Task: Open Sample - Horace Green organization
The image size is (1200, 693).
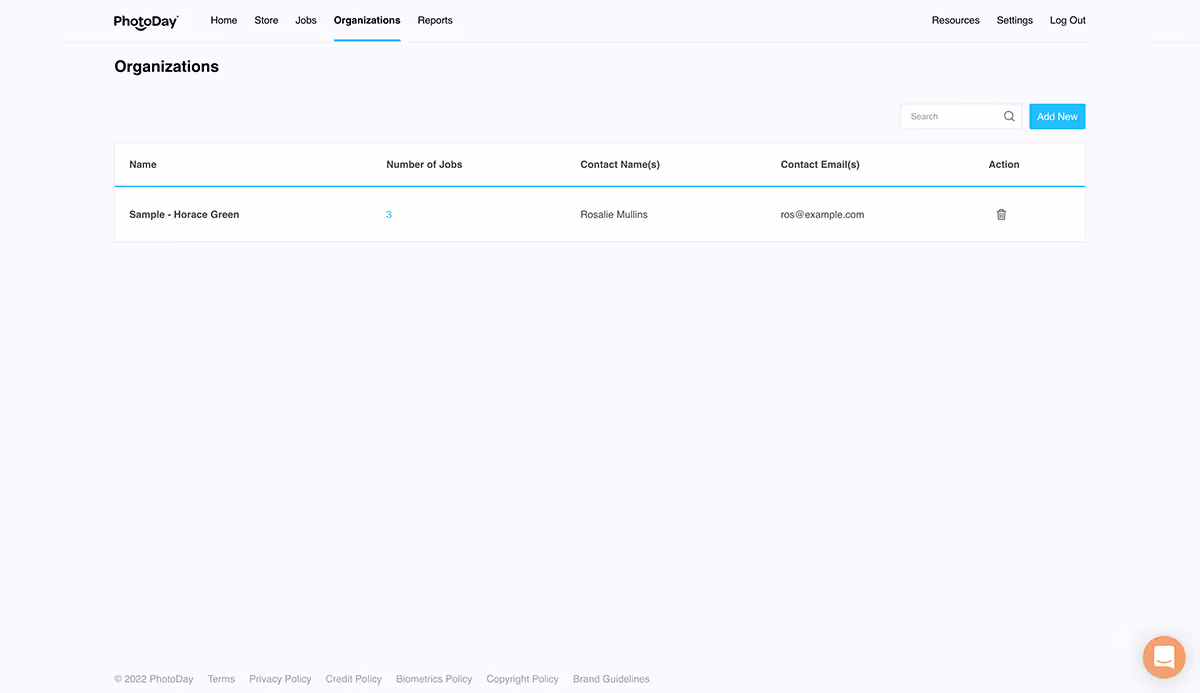Action: click(184, 214)
